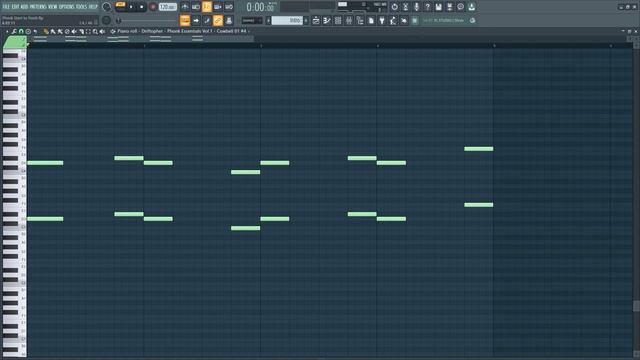Click the export render icon
The image size is (640, 360).
[449, 7]
